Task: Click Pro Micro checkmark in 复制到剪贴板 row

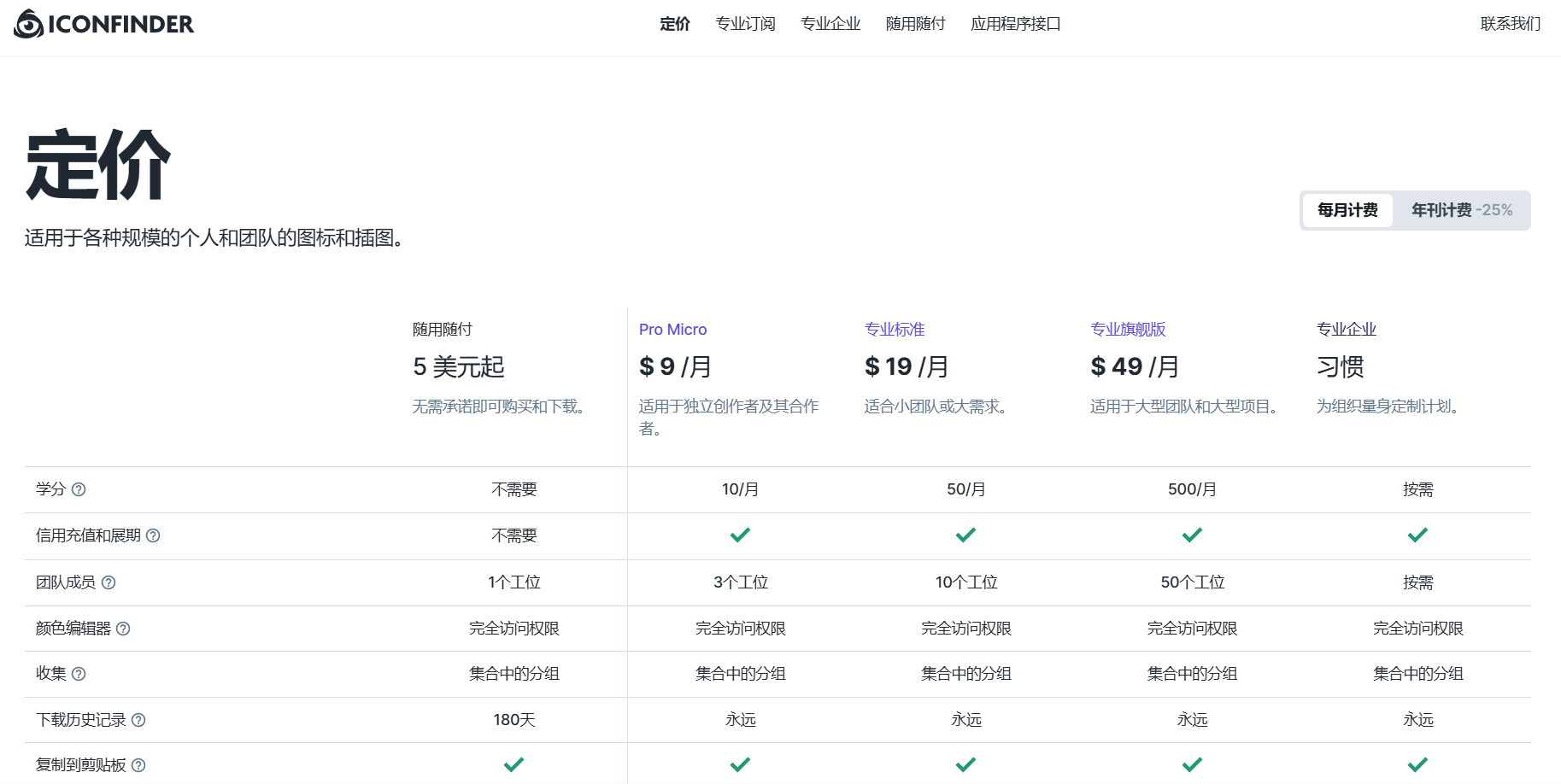Action: click(x=740, y=764)
